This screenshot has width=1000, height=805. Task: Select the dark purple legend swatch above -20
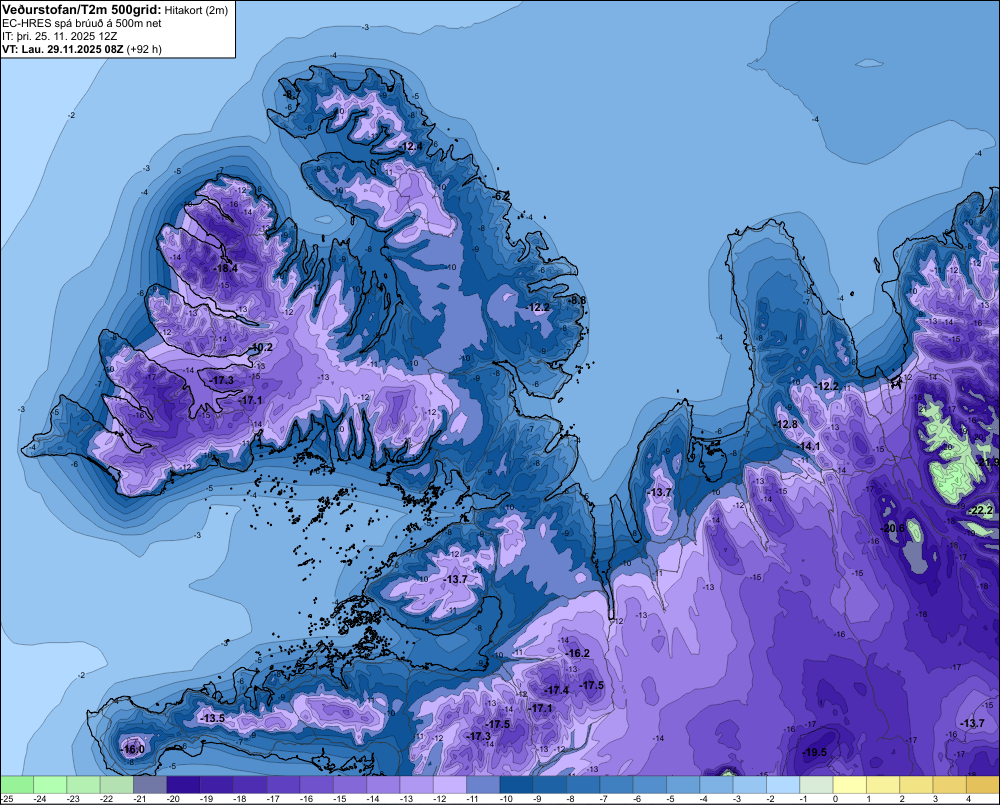click(x=183, y=784)
